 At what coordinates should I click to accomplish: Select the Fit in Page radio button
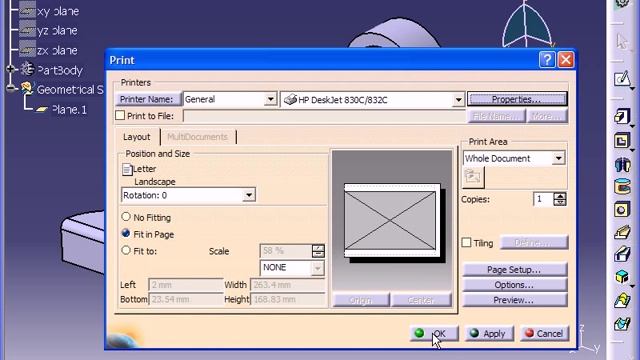pos(126,233)
